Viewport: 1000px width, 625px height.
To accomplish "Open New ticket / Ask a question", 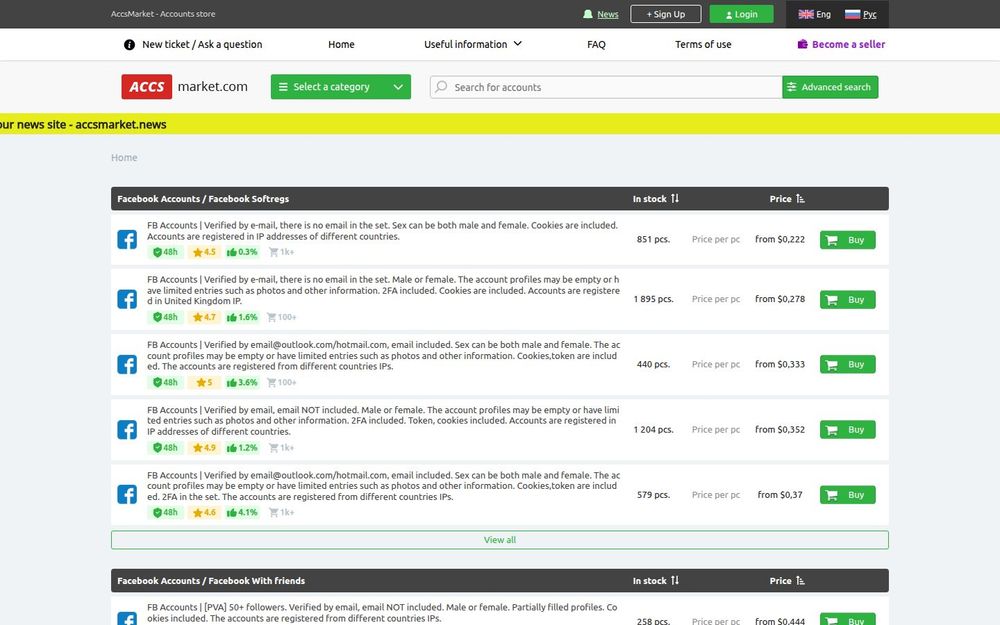I will pyautogui.click(x=202, y=44).
